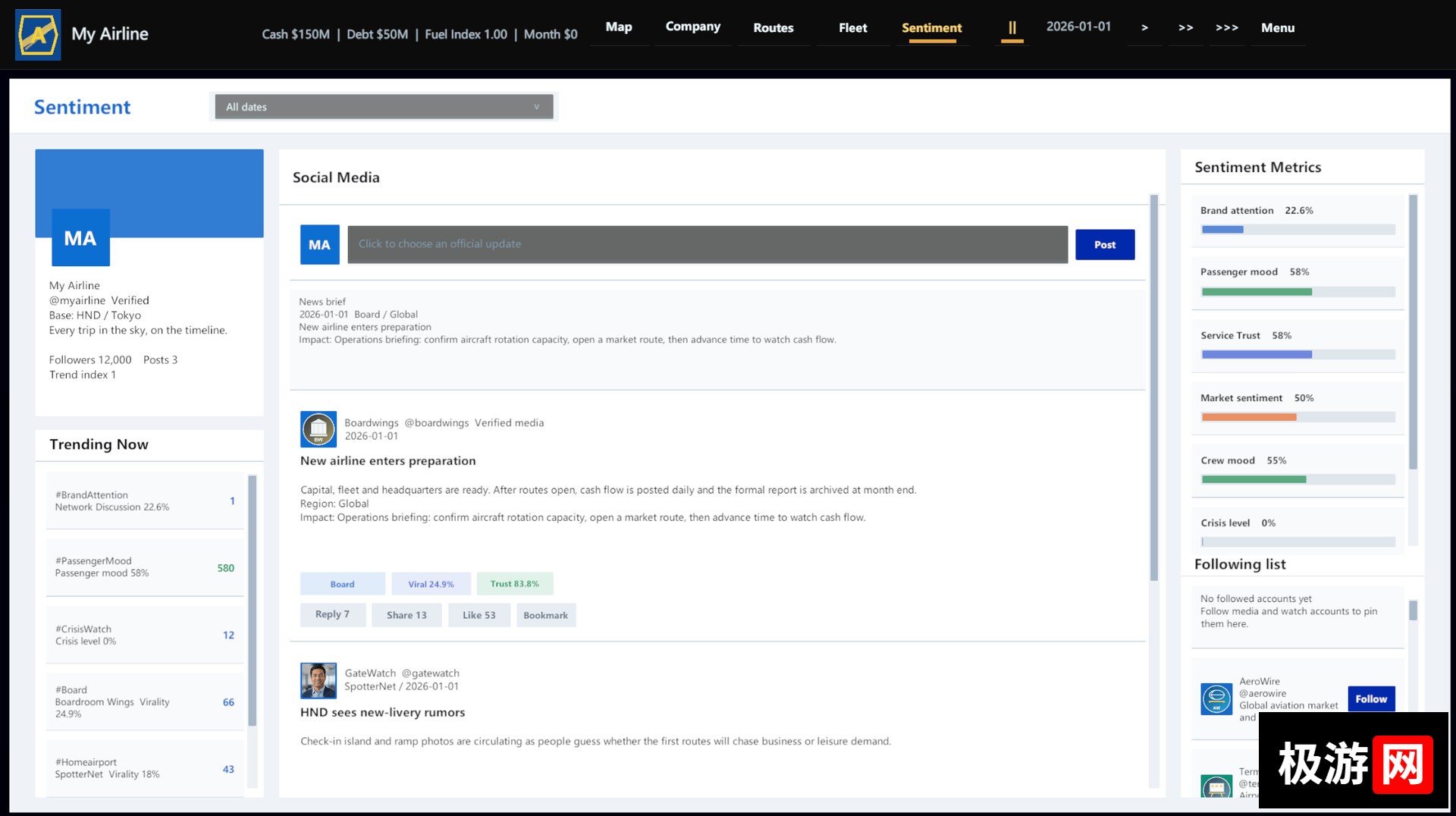Viewport: 1456px width, 816px height.
Task: Open Boardwings profile avatar
Action: (x=318, y=429)
